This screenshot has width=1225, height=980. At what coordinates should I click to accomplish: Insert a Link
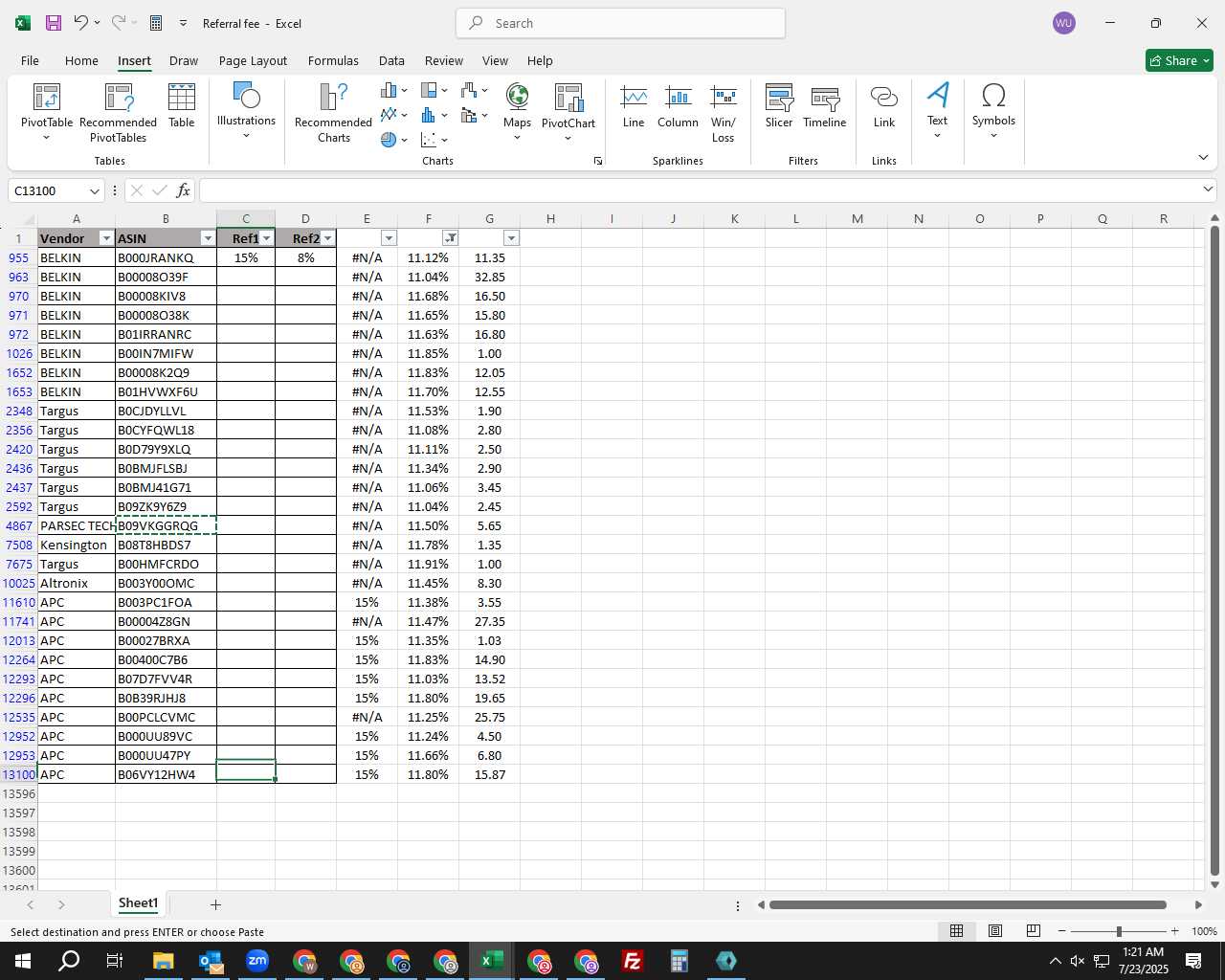pyautogui.click(x=884, y=105)
